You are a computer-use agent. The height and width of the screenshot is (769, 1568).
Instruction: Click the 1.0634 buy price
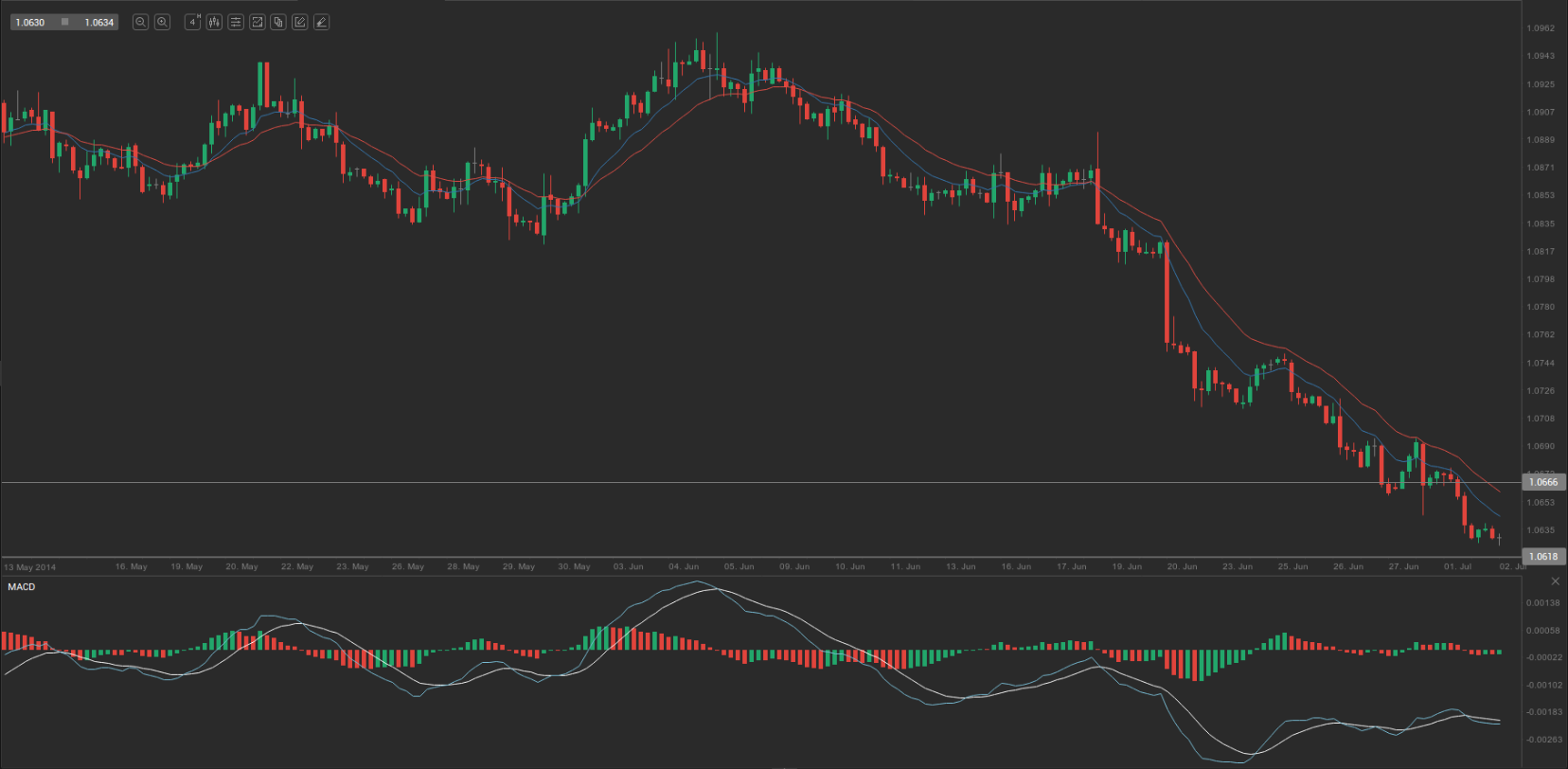[98, 22]
